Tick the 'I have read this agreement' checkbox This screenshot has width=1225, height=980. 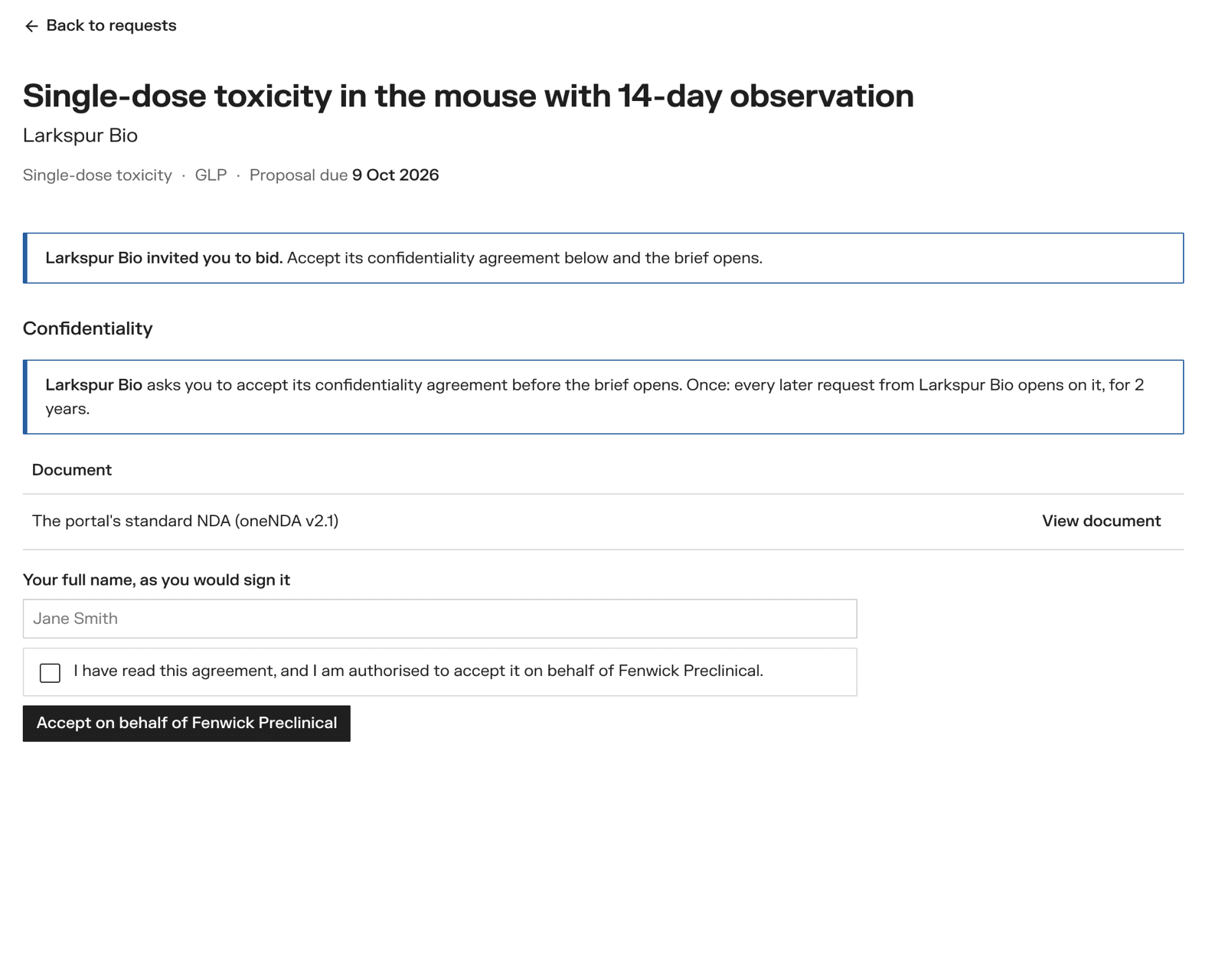click(x=50, y=672)
